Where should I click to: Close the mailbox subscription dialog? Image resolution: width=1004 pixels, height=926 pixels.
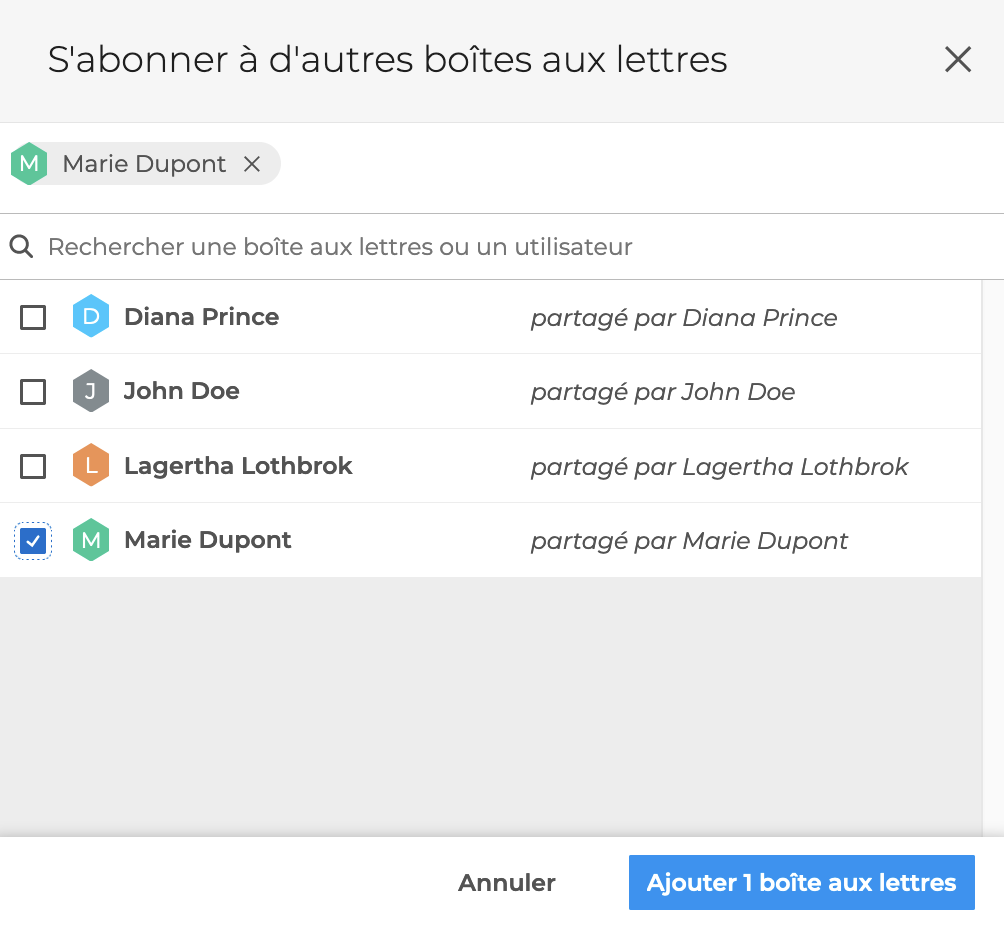point(957,60)
